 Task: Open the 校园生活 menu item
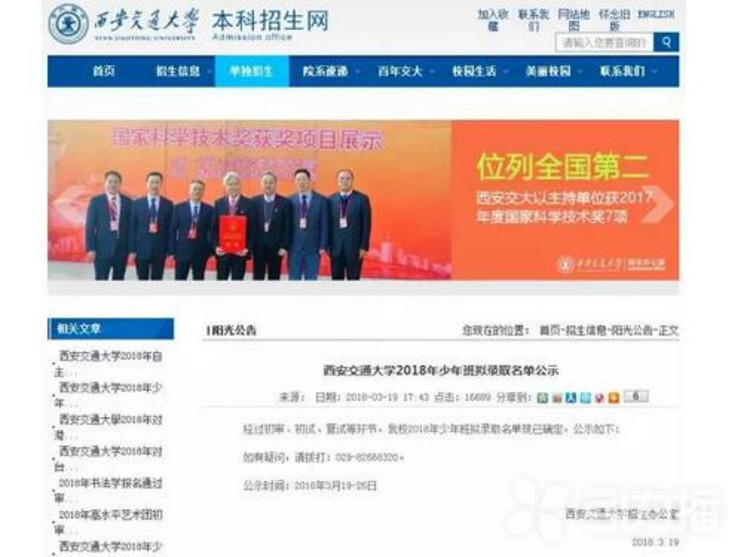(474, 71)
